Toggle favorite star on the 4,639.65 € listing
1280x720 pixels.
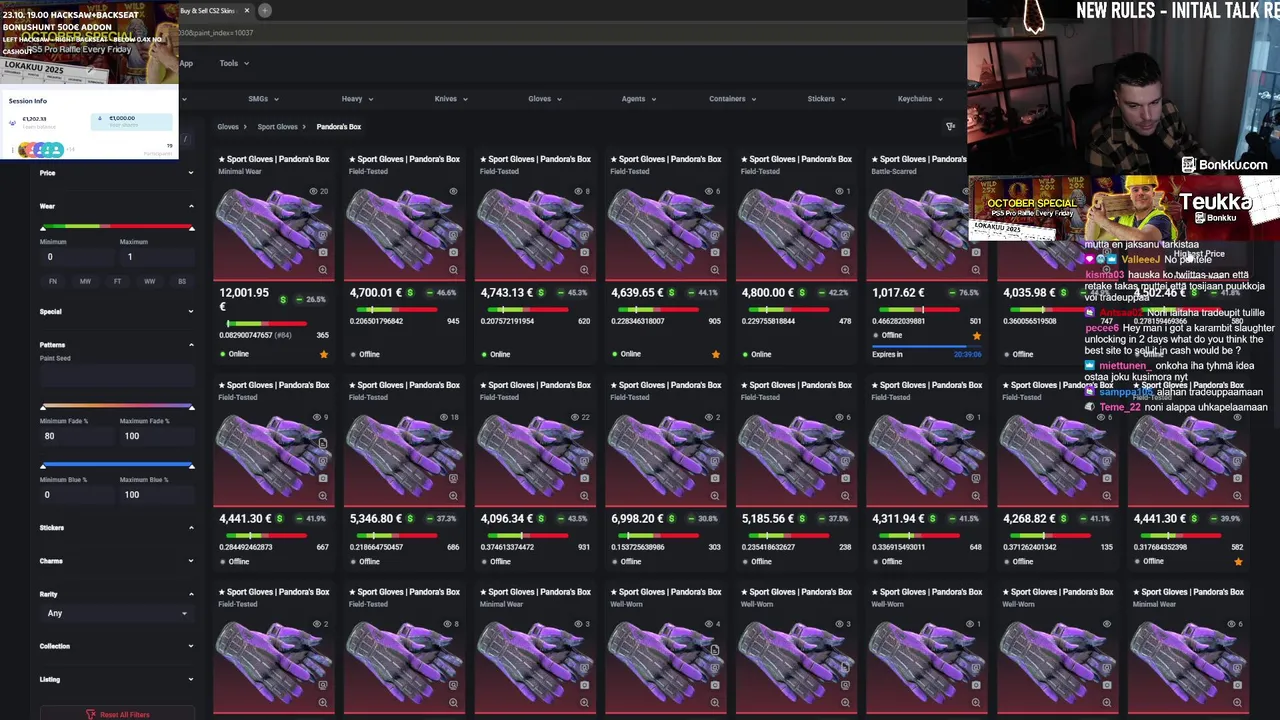[715, 354]
